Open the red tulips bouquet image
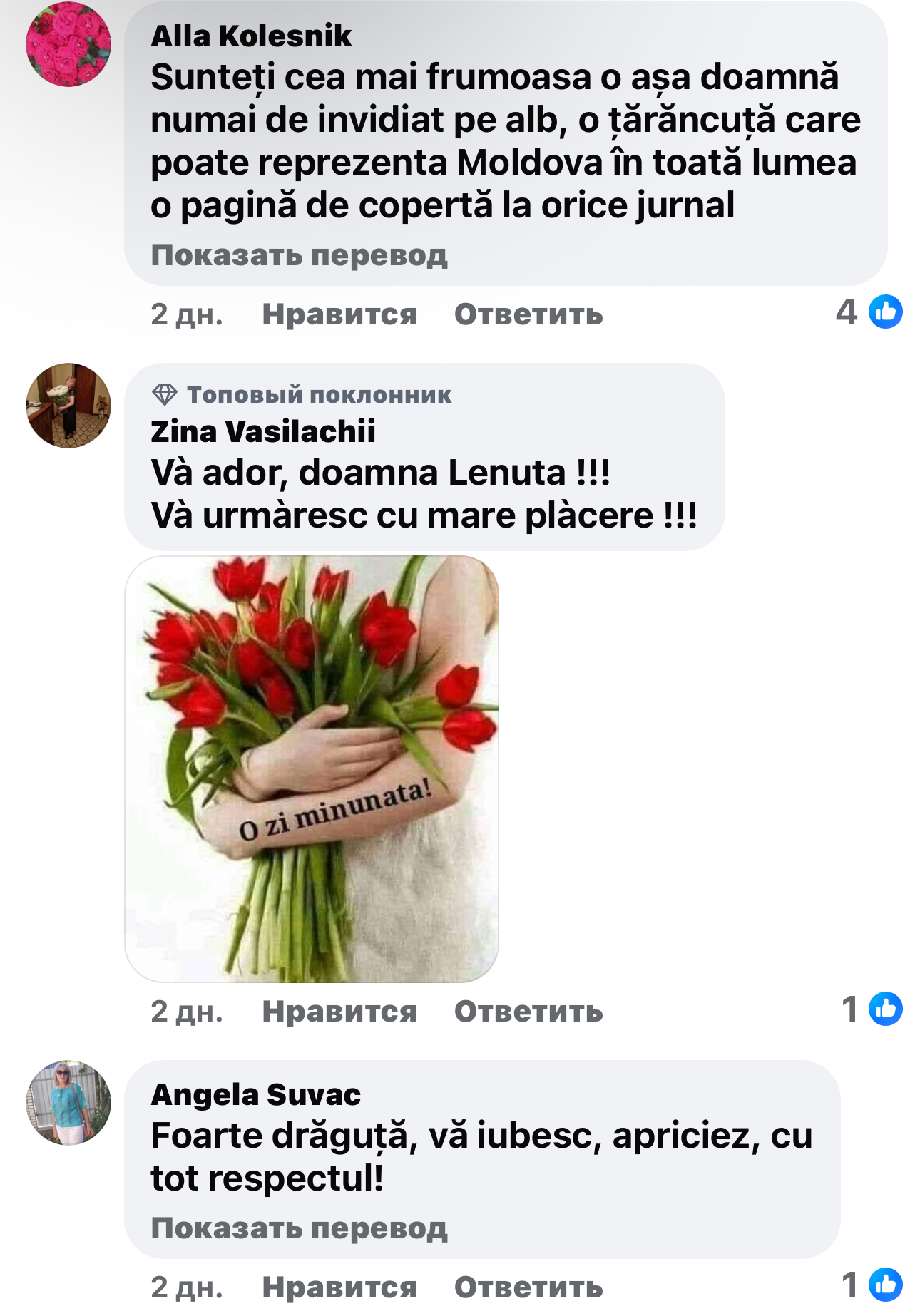 click(312, 769)
